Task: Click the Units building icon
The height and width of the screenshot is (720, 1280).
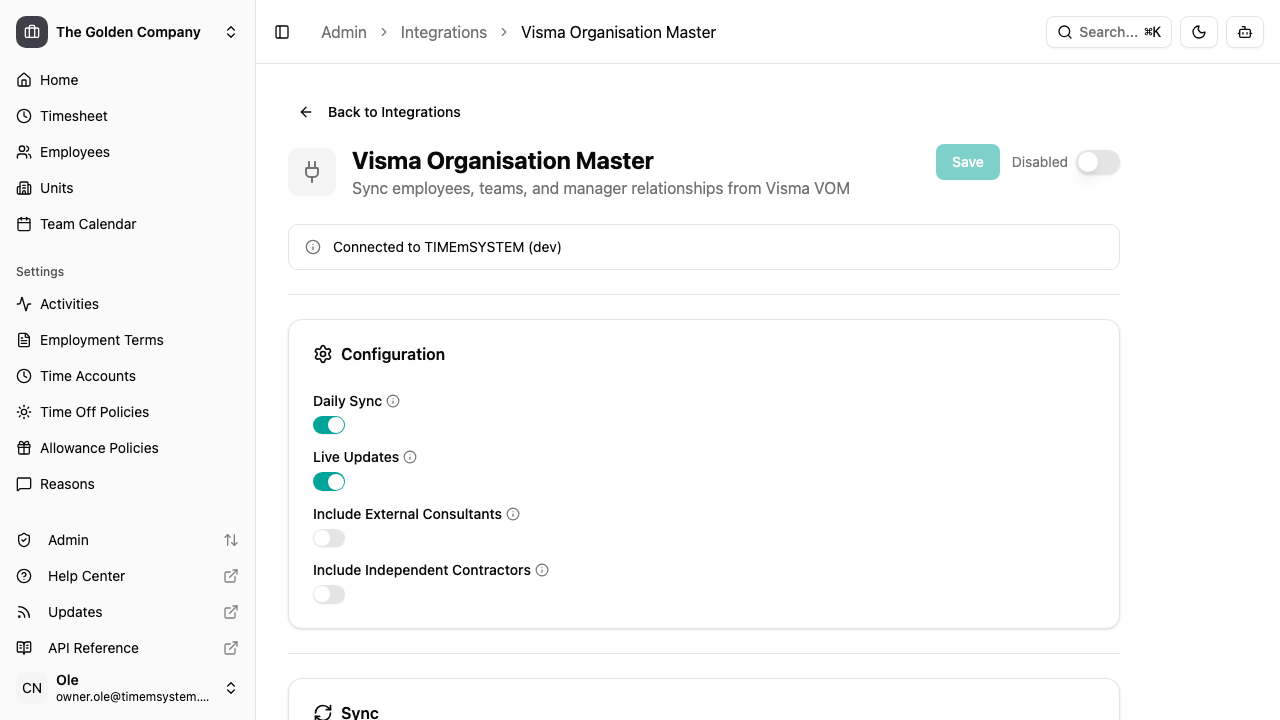Action: click(x=24, y=188)
